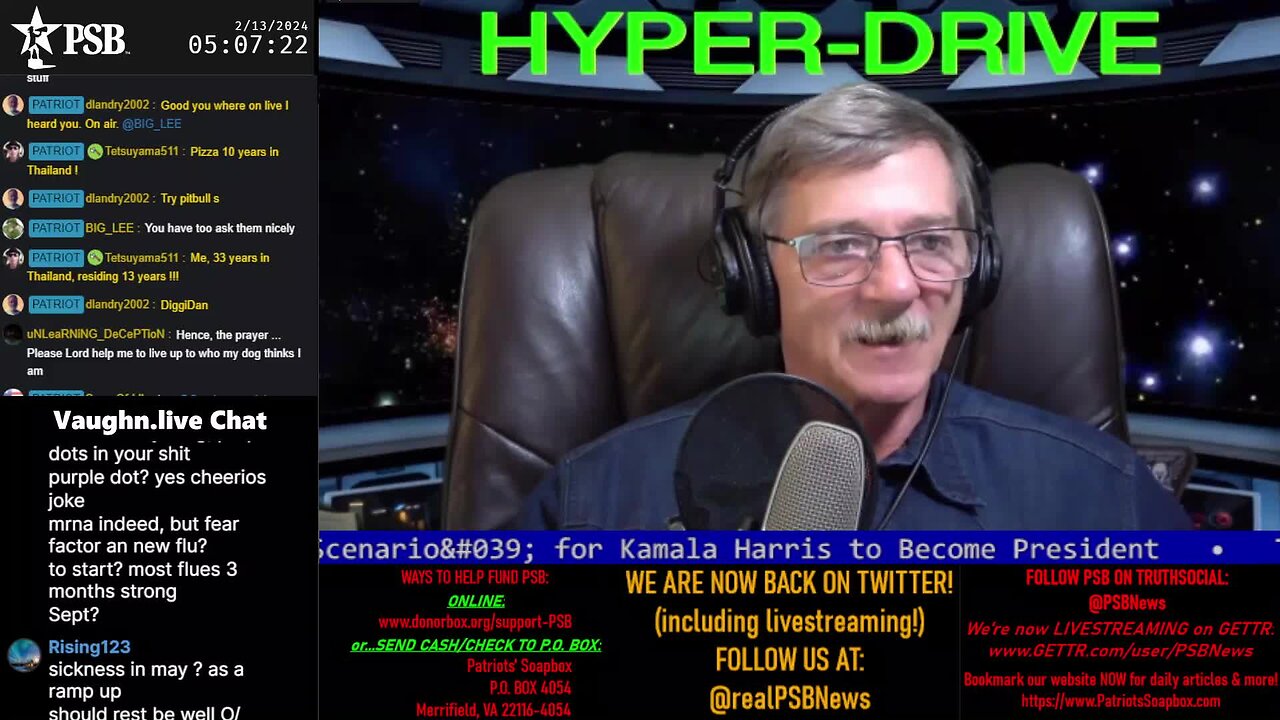
Task: Click the Kamala Harris news ticker
Action: [799, 548]
